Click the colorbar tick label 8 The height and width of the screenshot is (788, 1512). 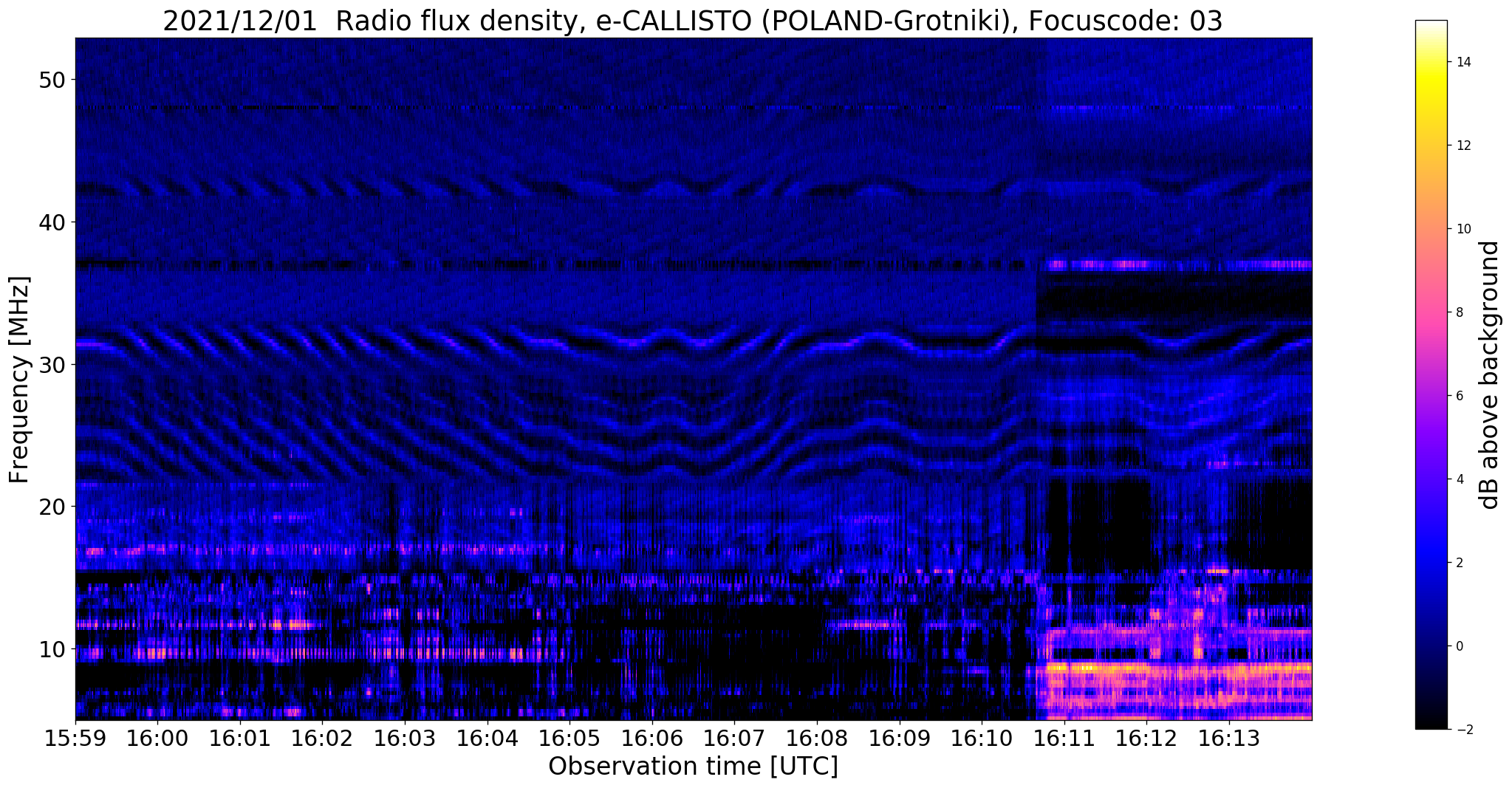(1459, 312)
